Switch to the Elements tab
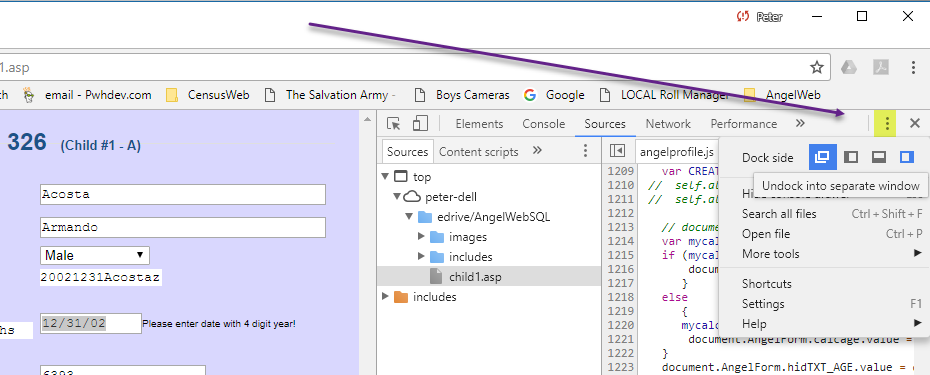Viewport: 930px width, 375px height. 479,123
